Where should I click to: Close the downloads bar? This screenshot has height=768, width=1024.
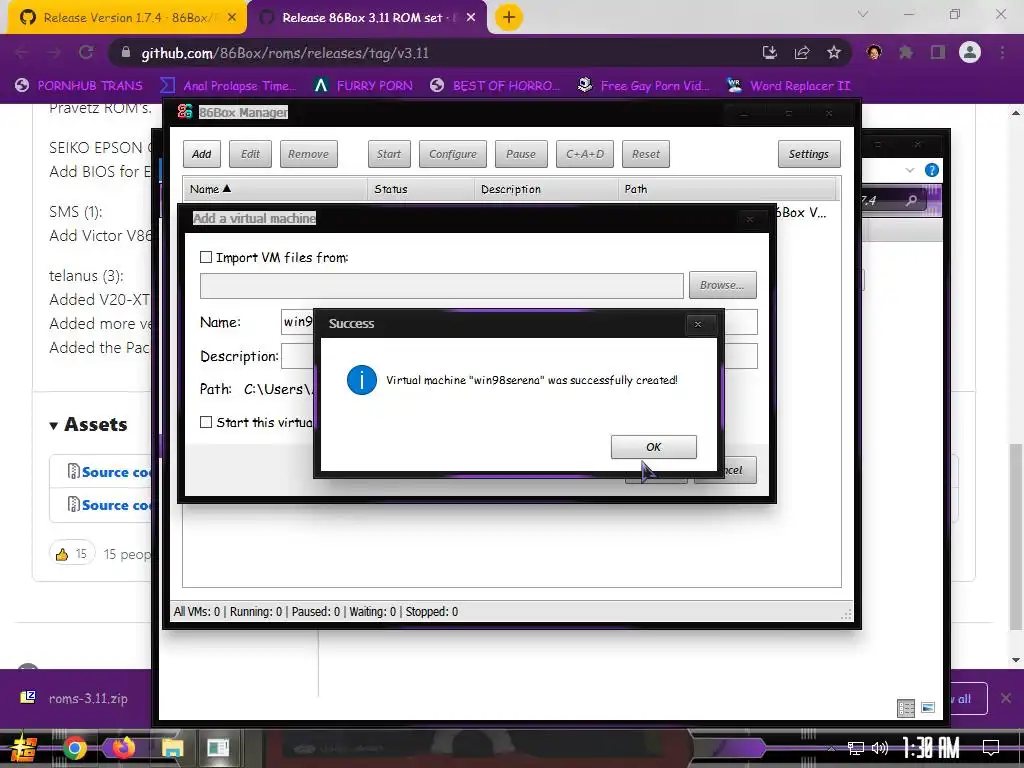[x=1006, y=698]
